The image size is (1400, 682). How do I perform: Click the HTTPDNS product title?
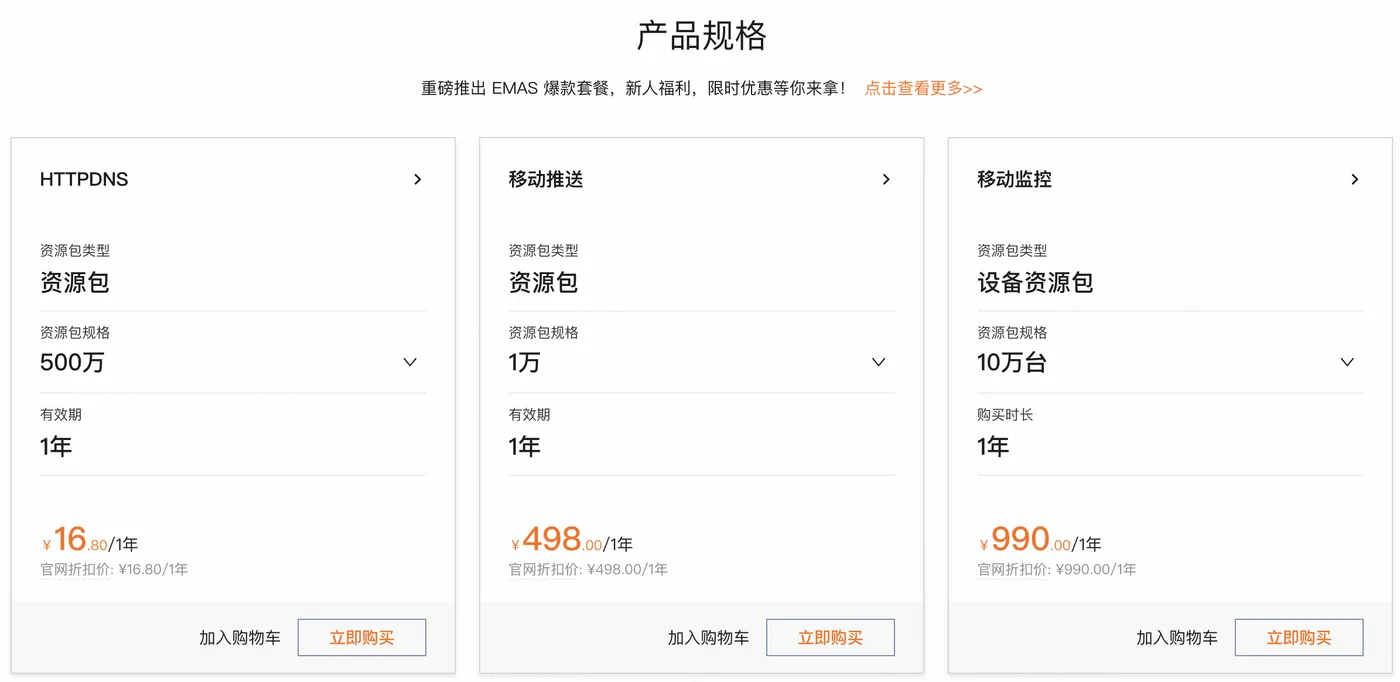[x=83, y=179]
